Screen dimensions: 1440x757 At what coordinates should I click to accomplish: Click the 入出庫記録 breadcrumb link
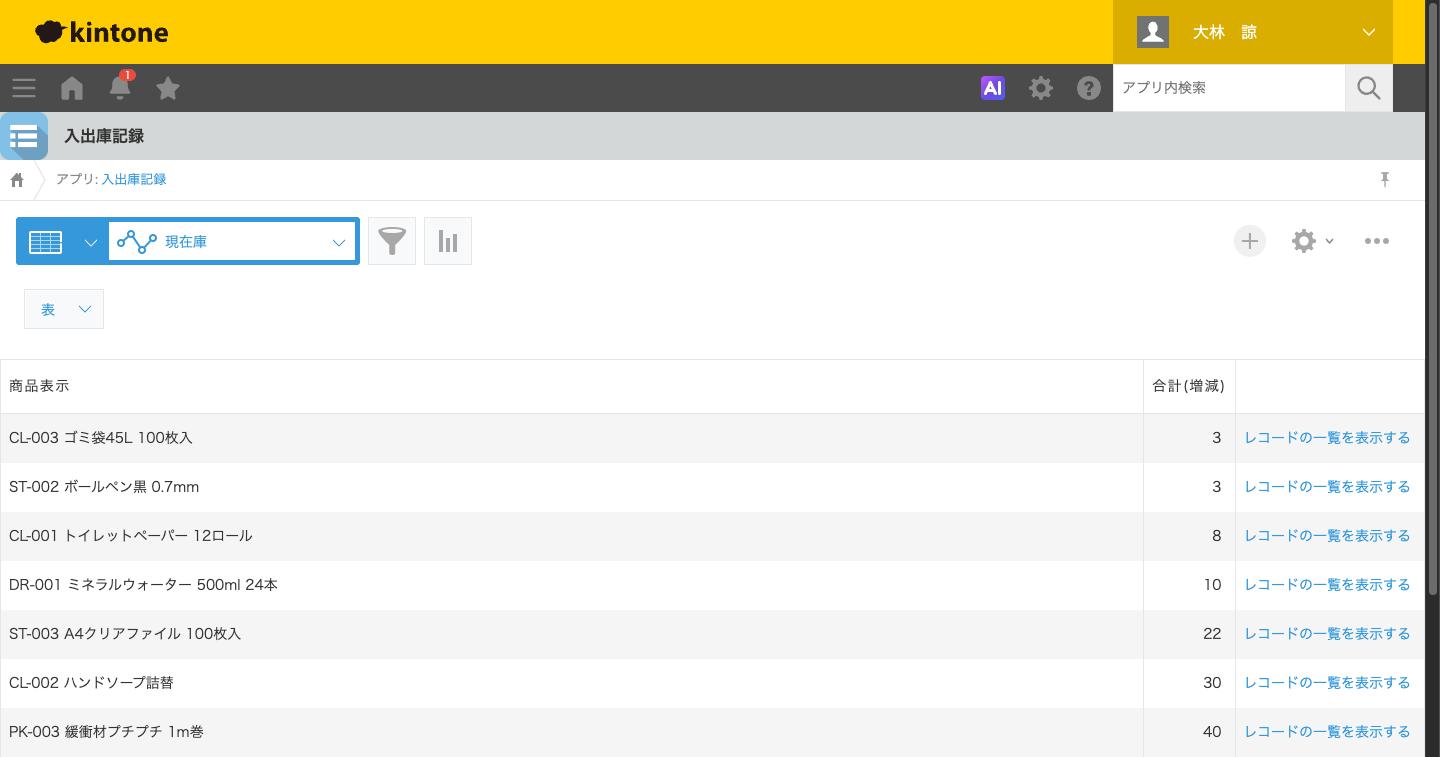[x=134, y=179]
